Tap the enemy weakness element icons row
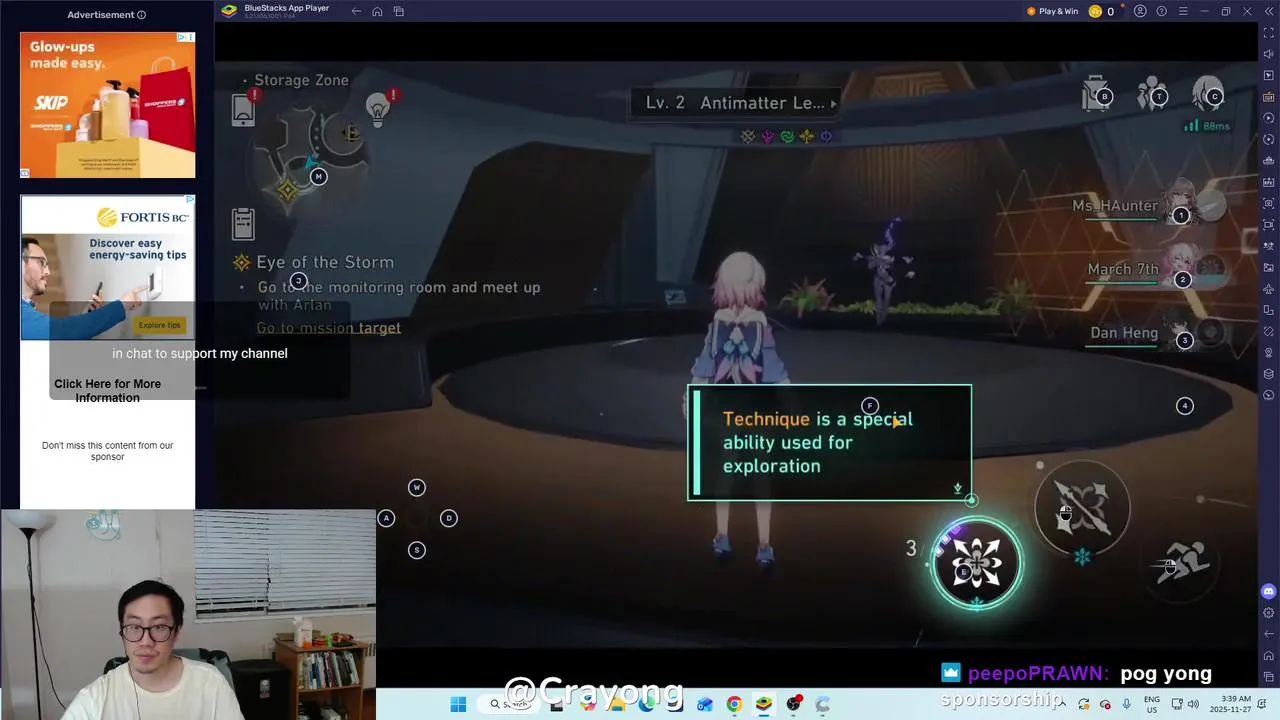Viewport: 1280px width, 720px height. click(787, 136)
